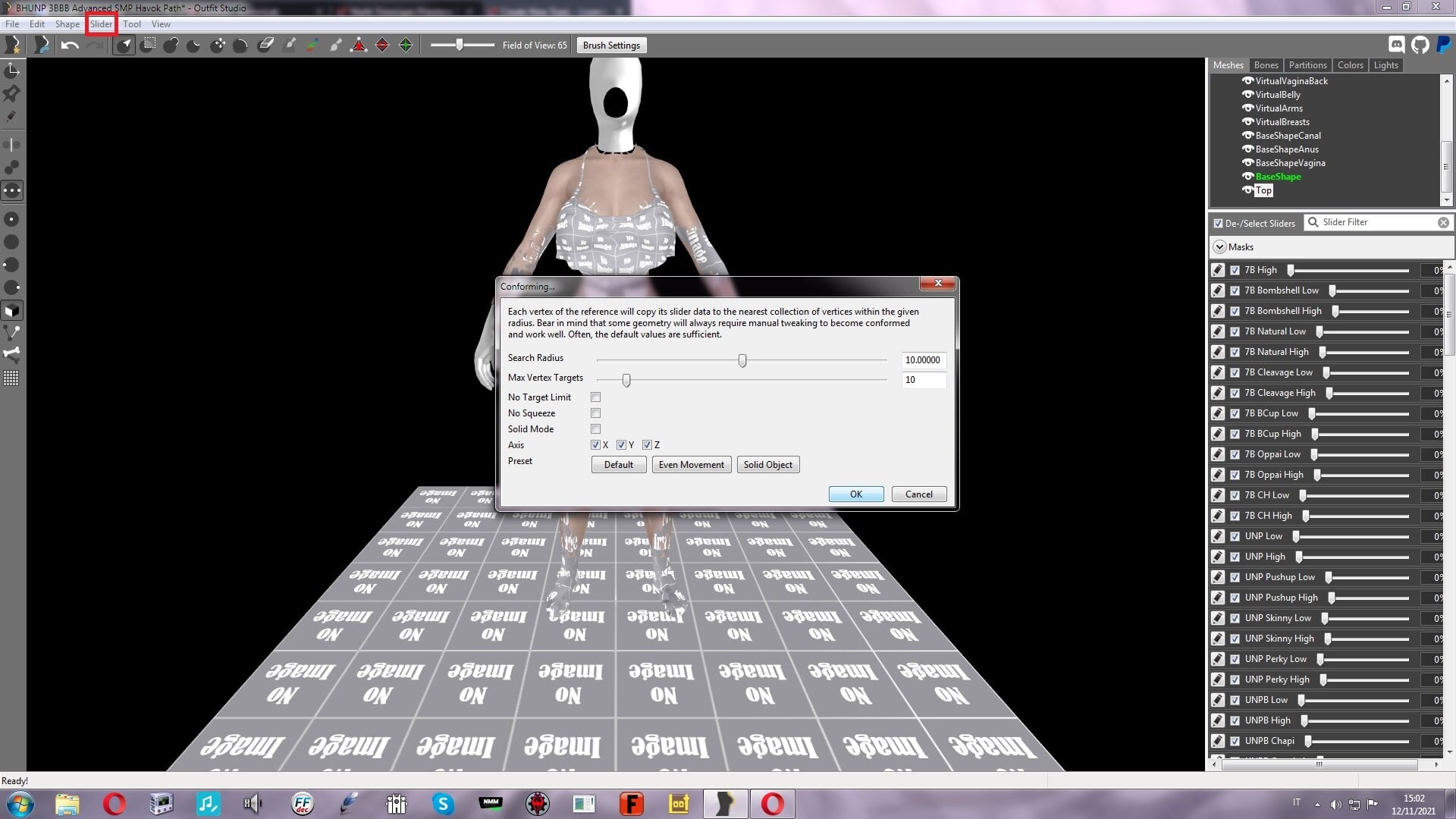Image resolution: width=1456 pixels, height=819 pixels.
Task: Click the New Project toolbar icon
Action: (12, 45)
